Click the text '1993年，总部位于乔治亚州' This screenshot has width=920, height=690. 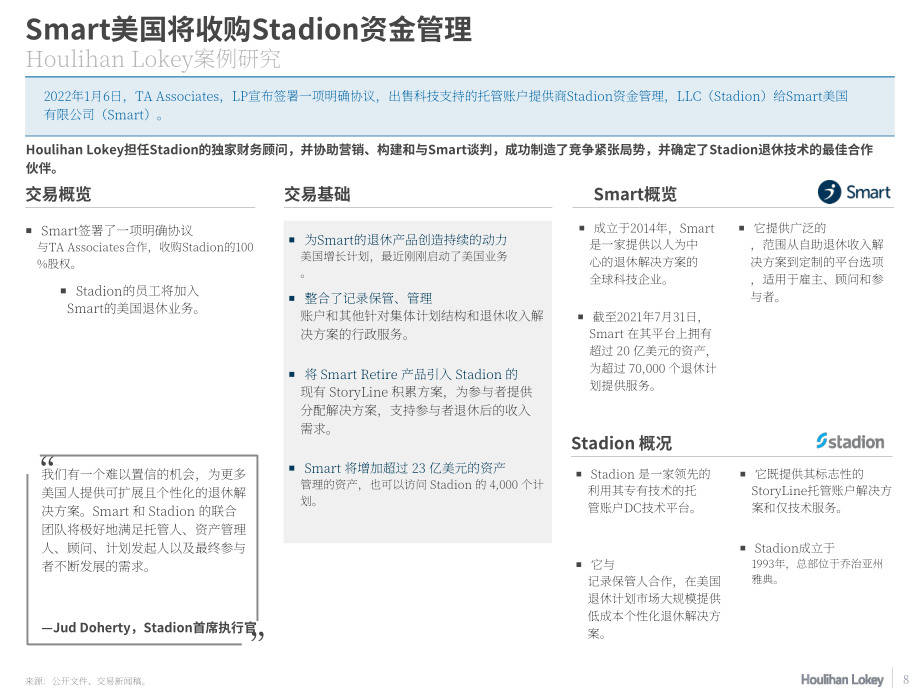817,564
